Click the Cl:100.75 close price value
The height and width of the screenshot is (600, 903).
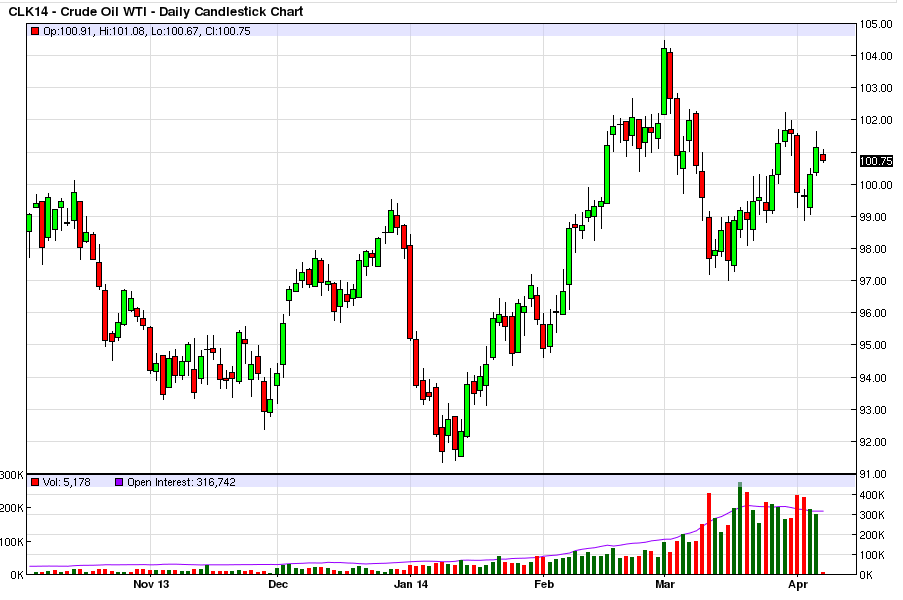[x=227, y=31]
